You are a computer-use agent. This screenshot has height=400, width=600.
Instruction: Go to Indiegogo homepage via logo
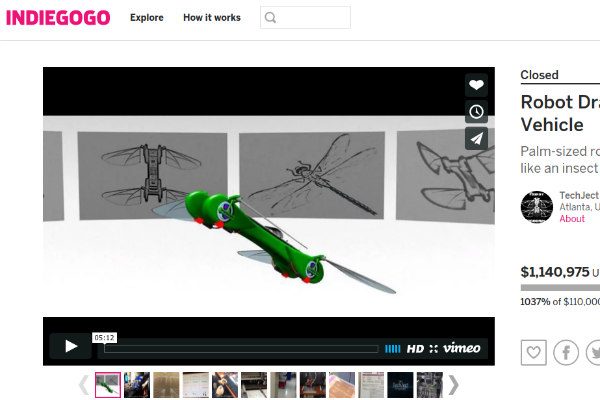[x=58, y=18]
